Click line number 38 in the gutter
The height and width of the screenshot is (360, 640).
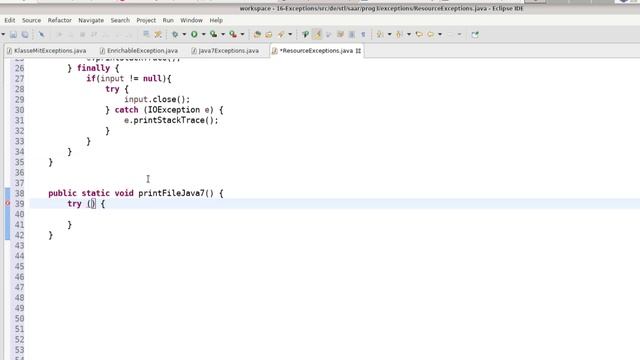point(20,193)
